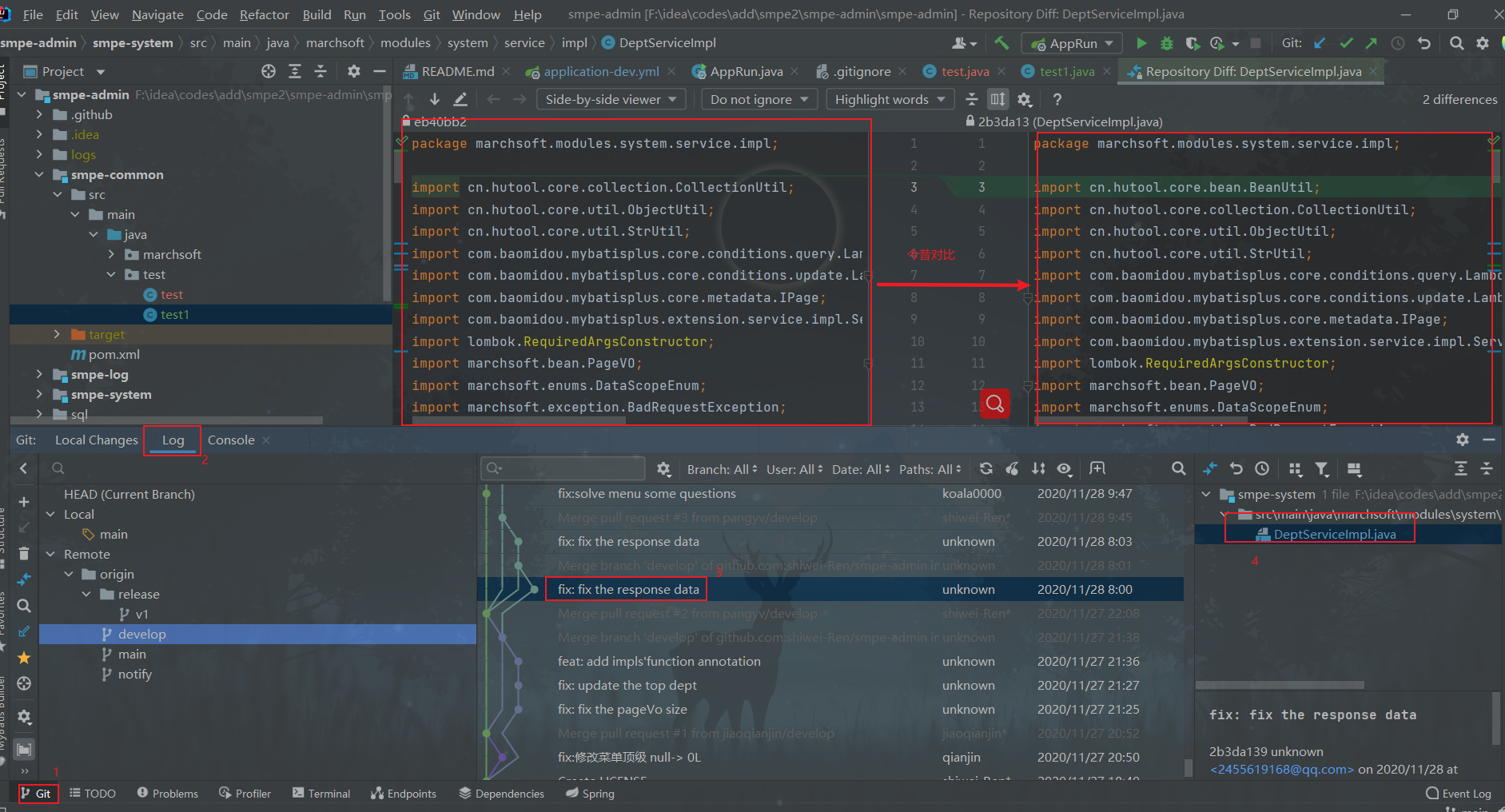This screenshot has width=1505, height=812.
Task: Collapse the Remote branches node
Action: [x=50, y=554]
